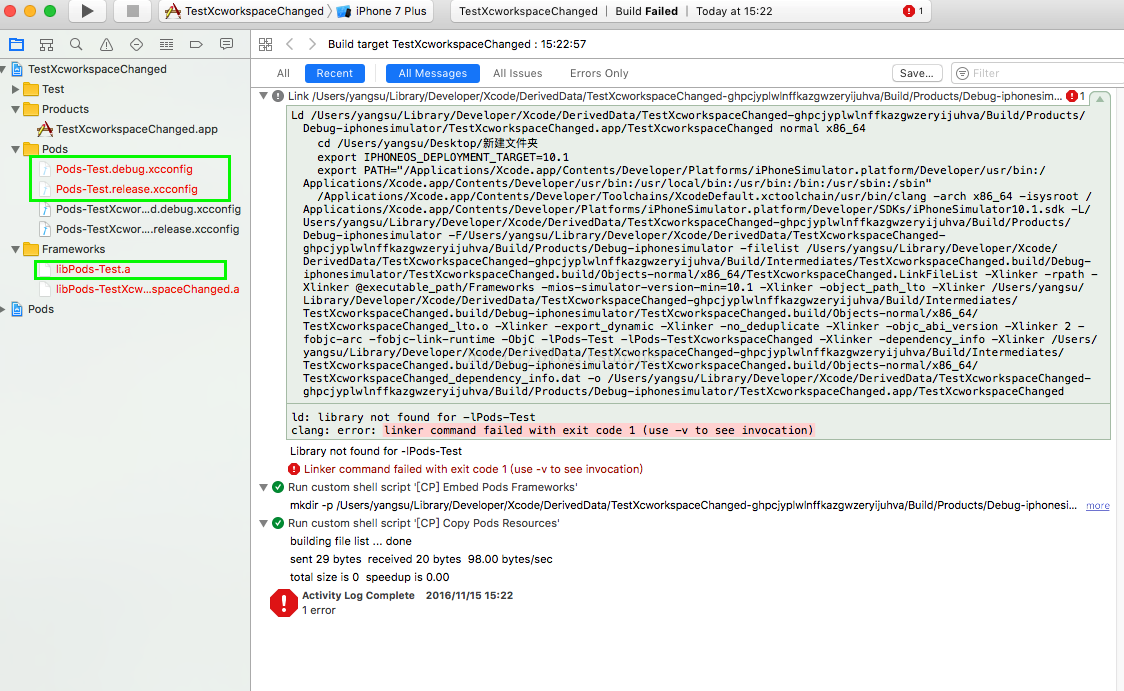Click the iPhone 7 Plus device icon
The image size is (1124, 691).
point(344,11)
